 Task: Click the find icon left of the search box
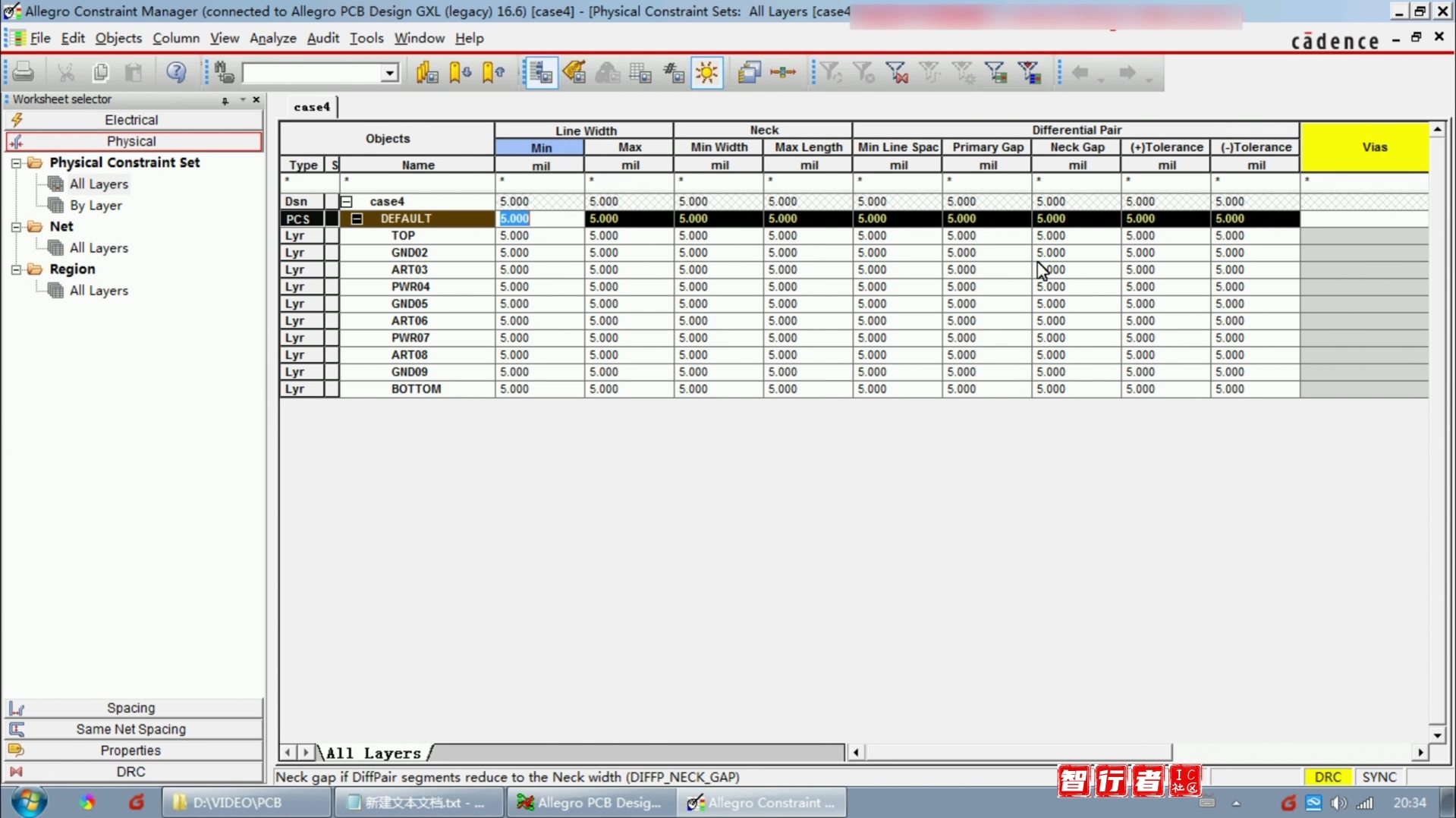coord(224,72)
